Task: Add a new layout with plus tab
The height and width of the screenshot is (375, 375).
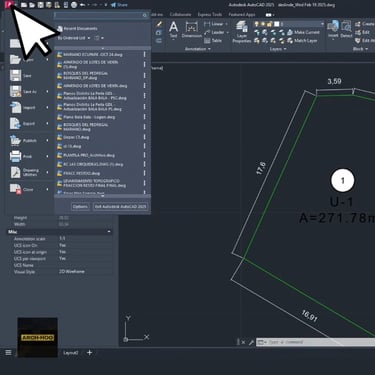Action: click(89, 352)
